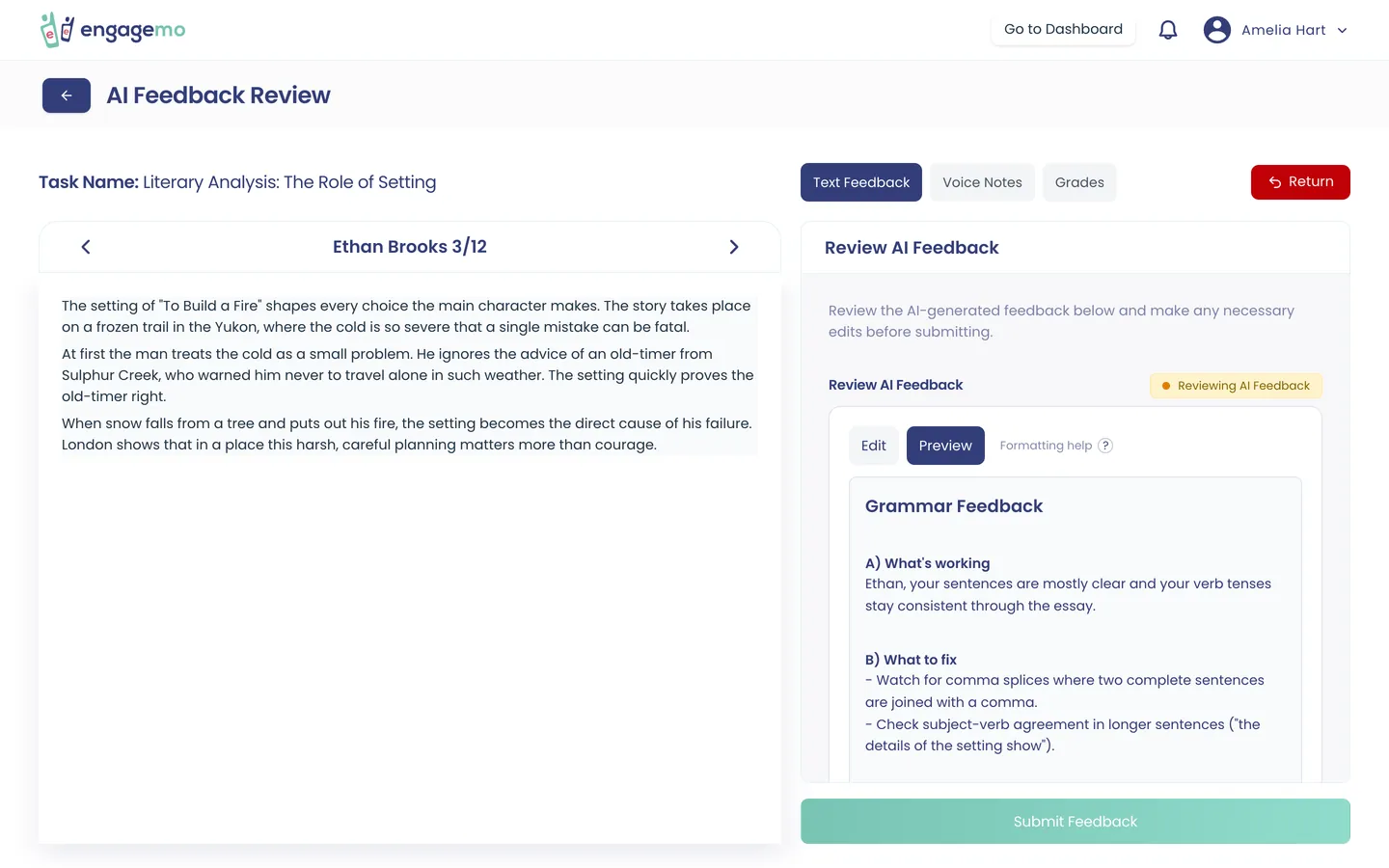
Task: Switch to the Voice Notes tab
Action: (982, 182)
